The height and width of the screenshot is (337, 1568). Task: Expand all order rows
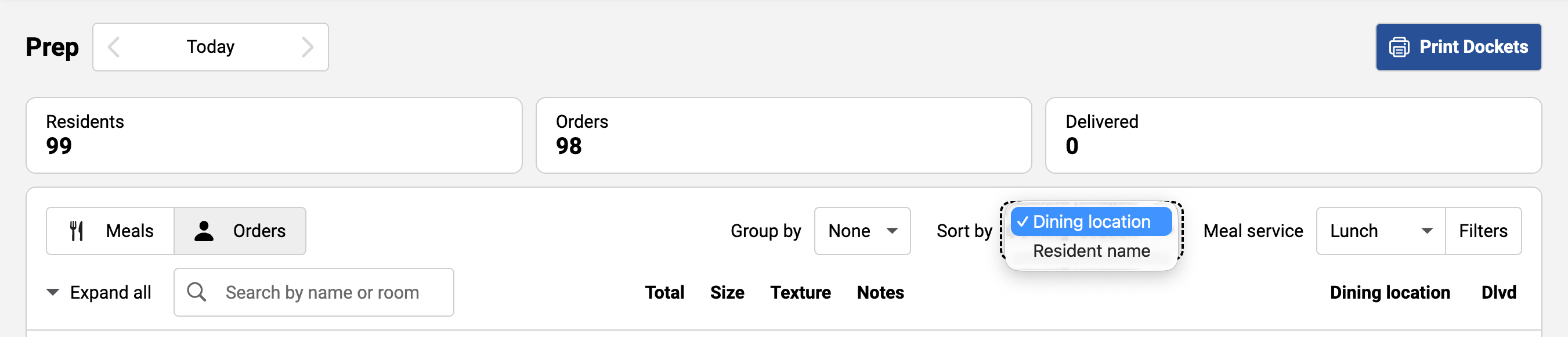click(99, 292)
